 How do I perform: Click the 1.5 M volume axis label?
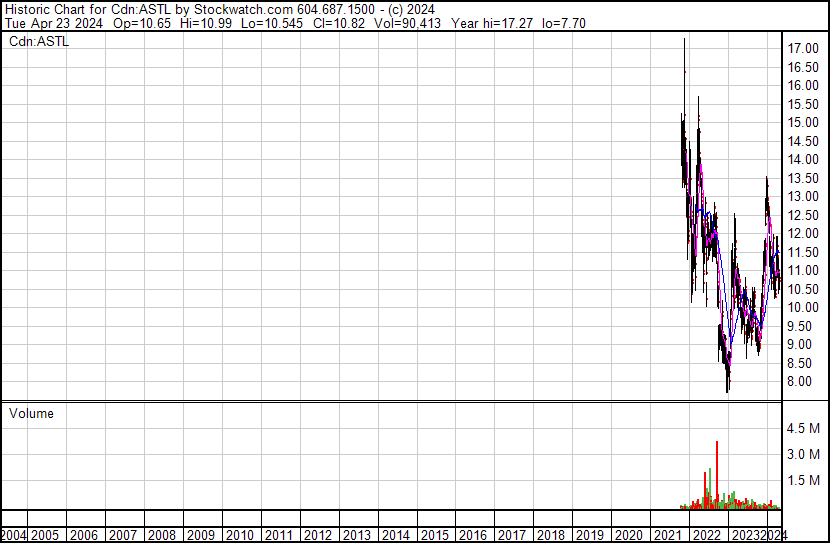point(804,480)
